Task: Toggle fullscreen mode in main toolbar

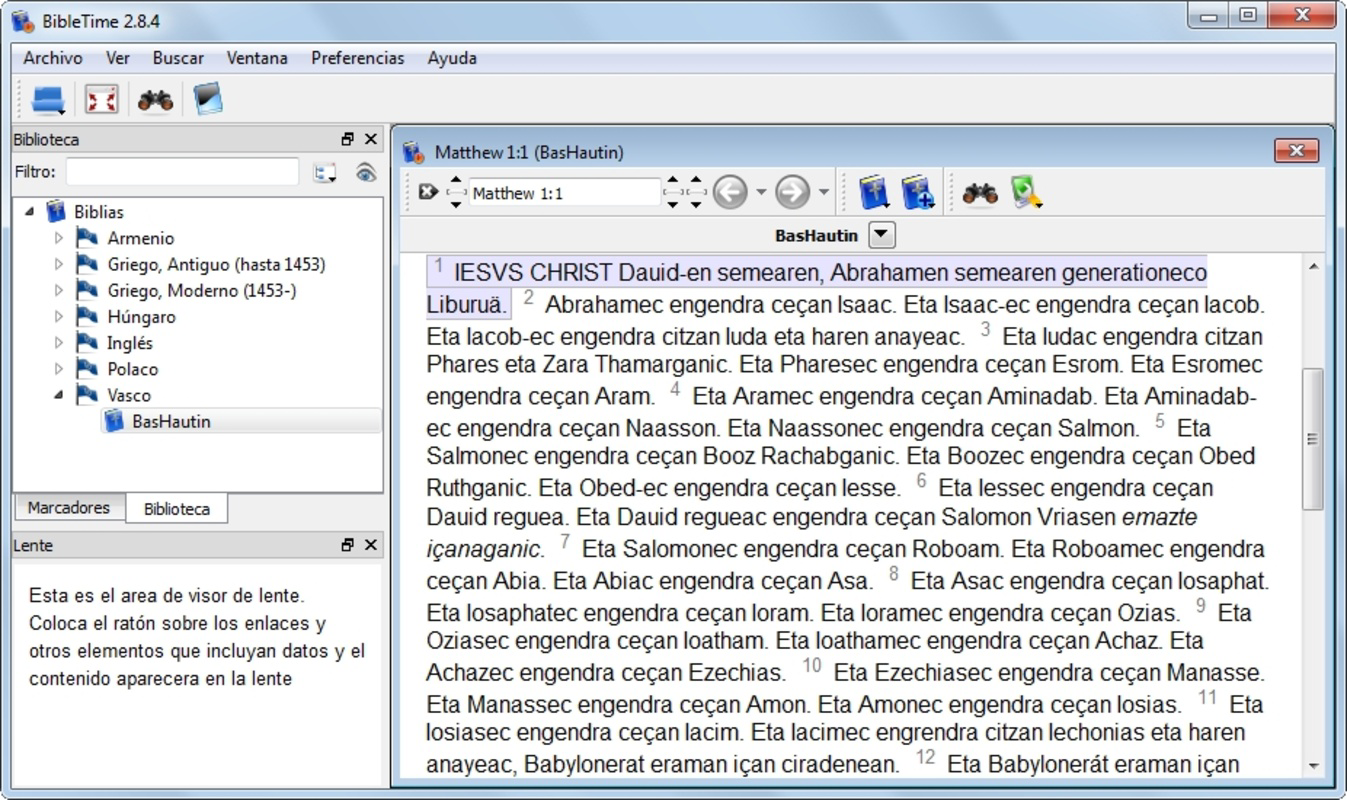Action: tap(102, 100)
